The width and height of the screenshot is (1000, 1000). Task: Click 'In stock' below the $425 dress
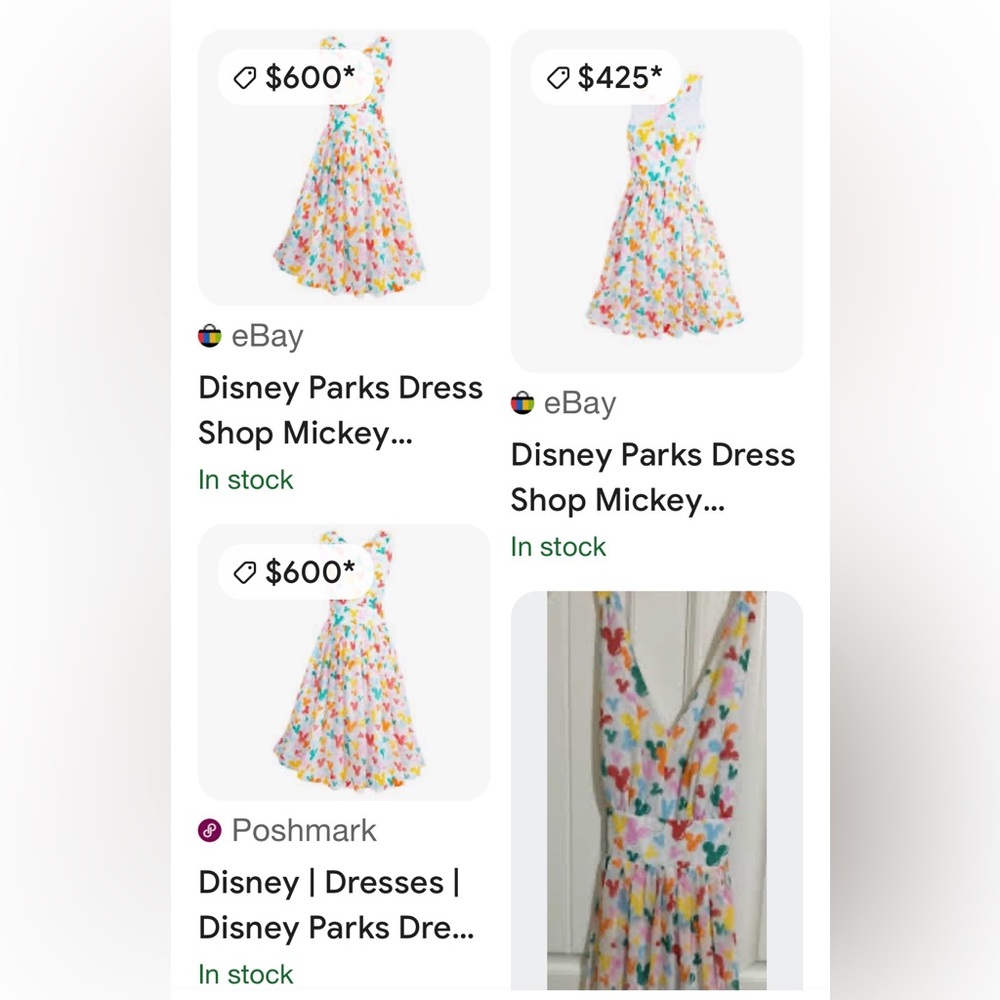pyautogui.click(x=558, y=547)
